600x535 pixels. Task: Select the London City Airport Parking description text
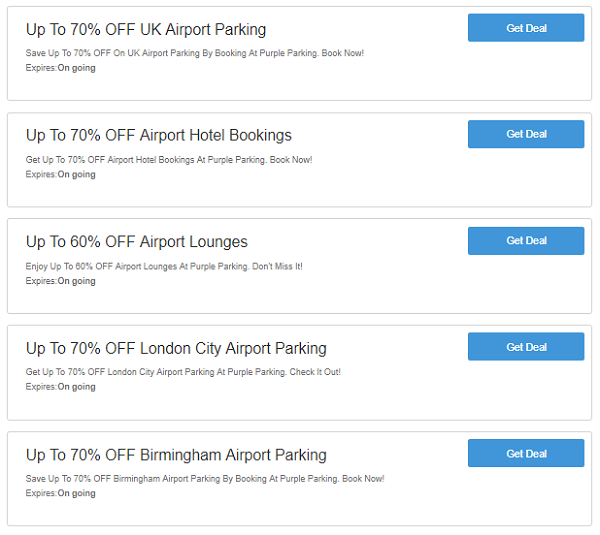[x=183, y=372]
